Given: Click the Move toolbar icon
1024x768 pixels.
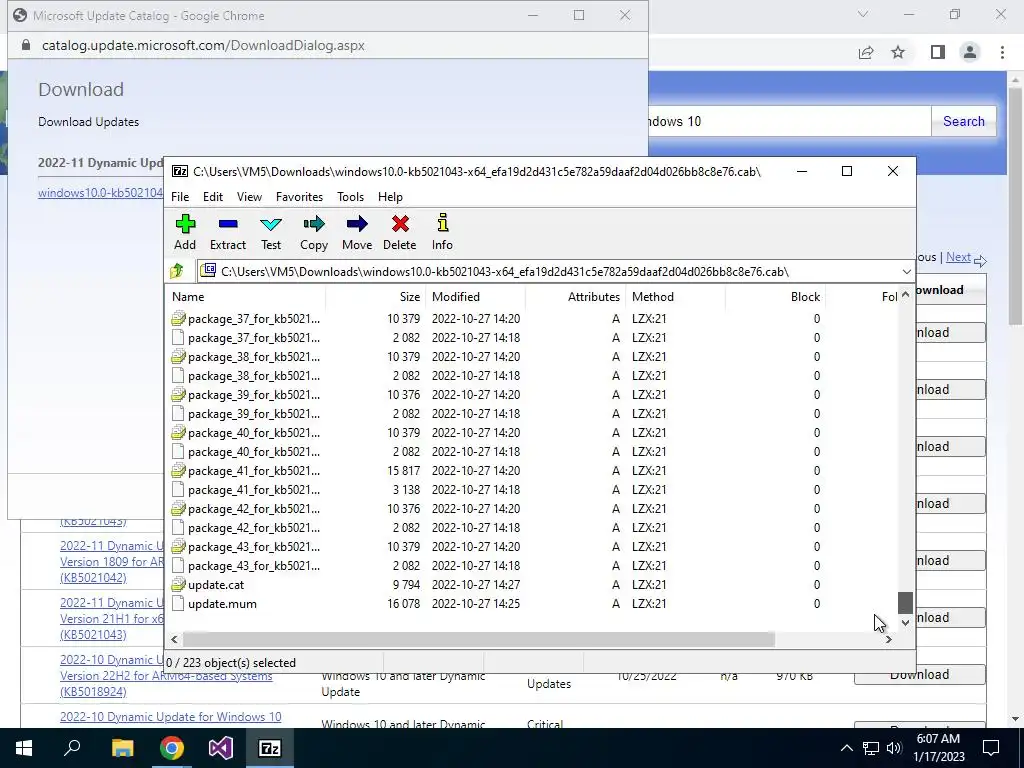Looking at the screenshot, I should tap(357, 225).
